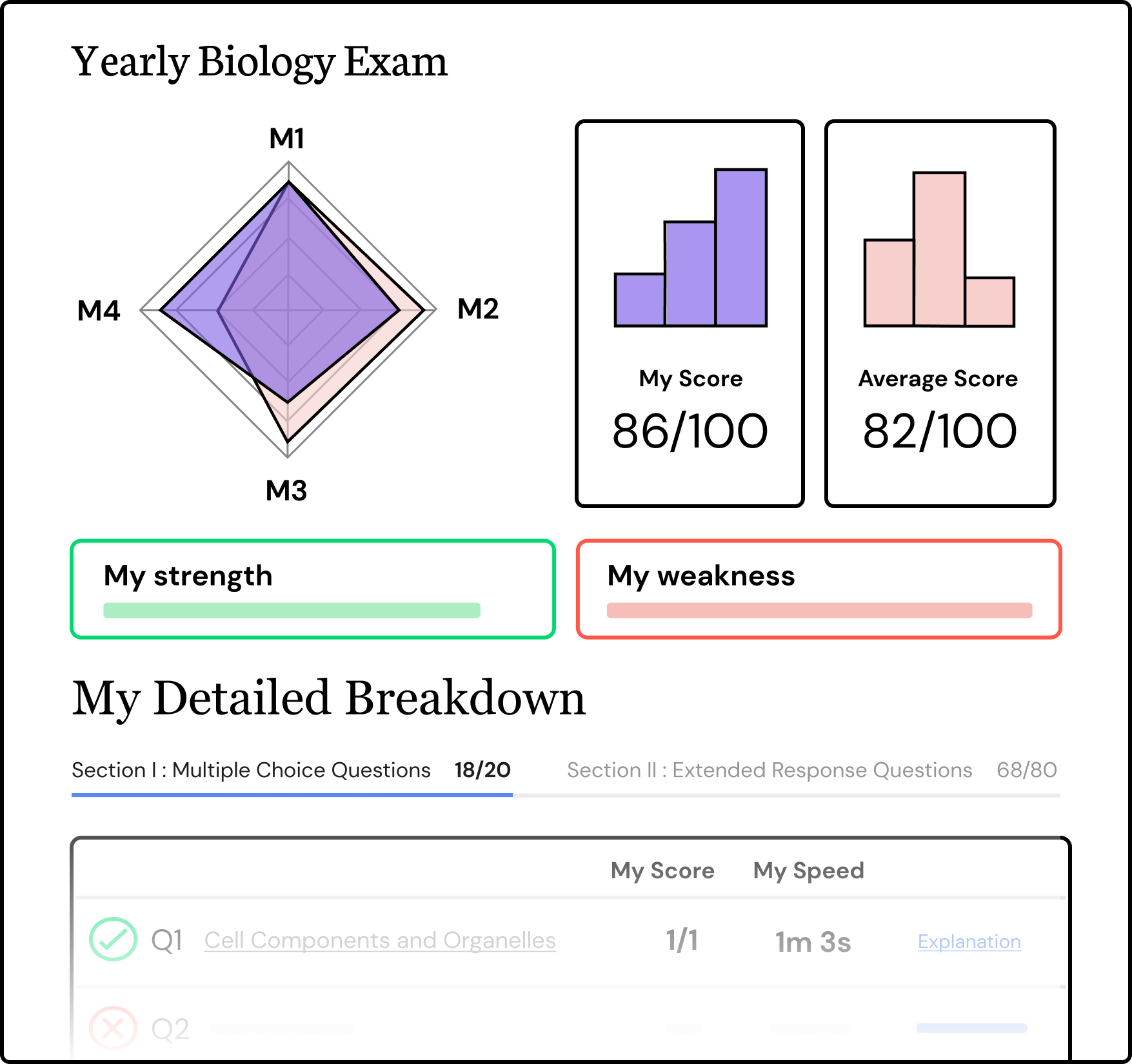Click the red My weakness bar

(819, 610)
